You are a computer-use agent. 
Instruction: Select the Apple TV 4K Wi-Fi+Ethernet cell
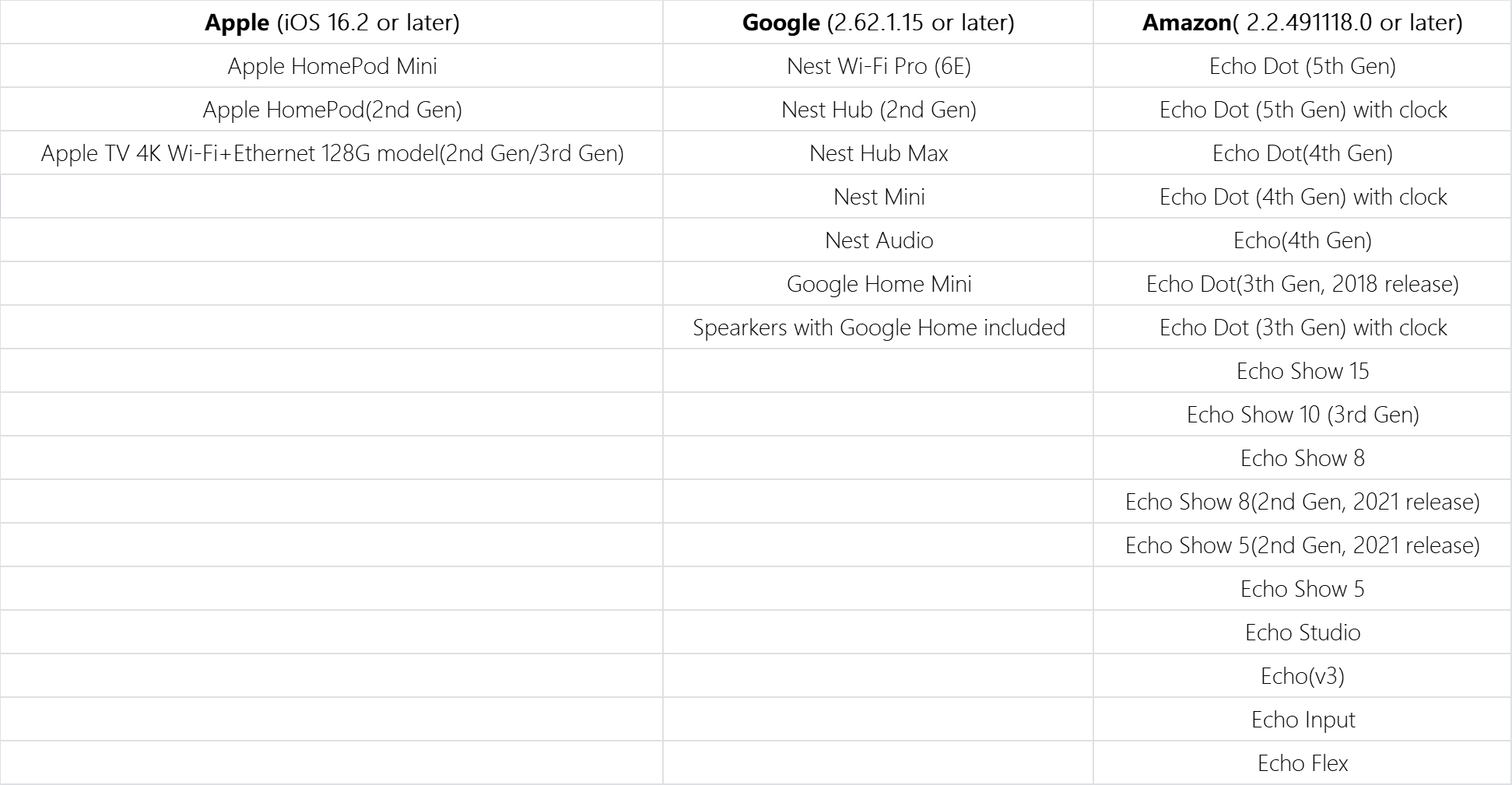click(332, 153)
